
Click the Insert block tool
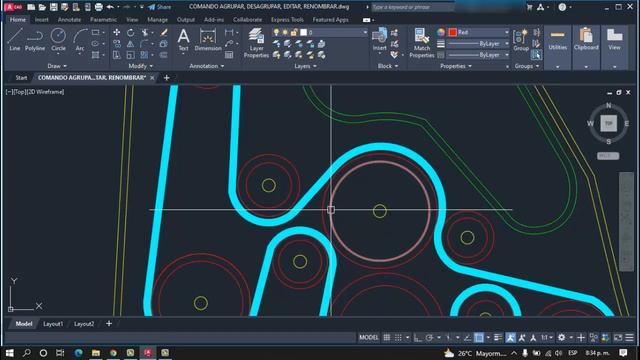379,40
